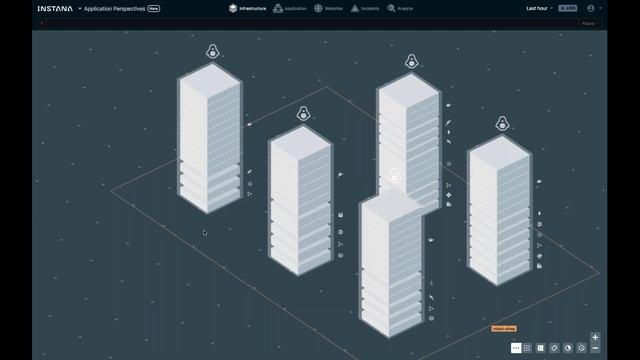
Task: Click the orange zone label
Action: (504, 329)
